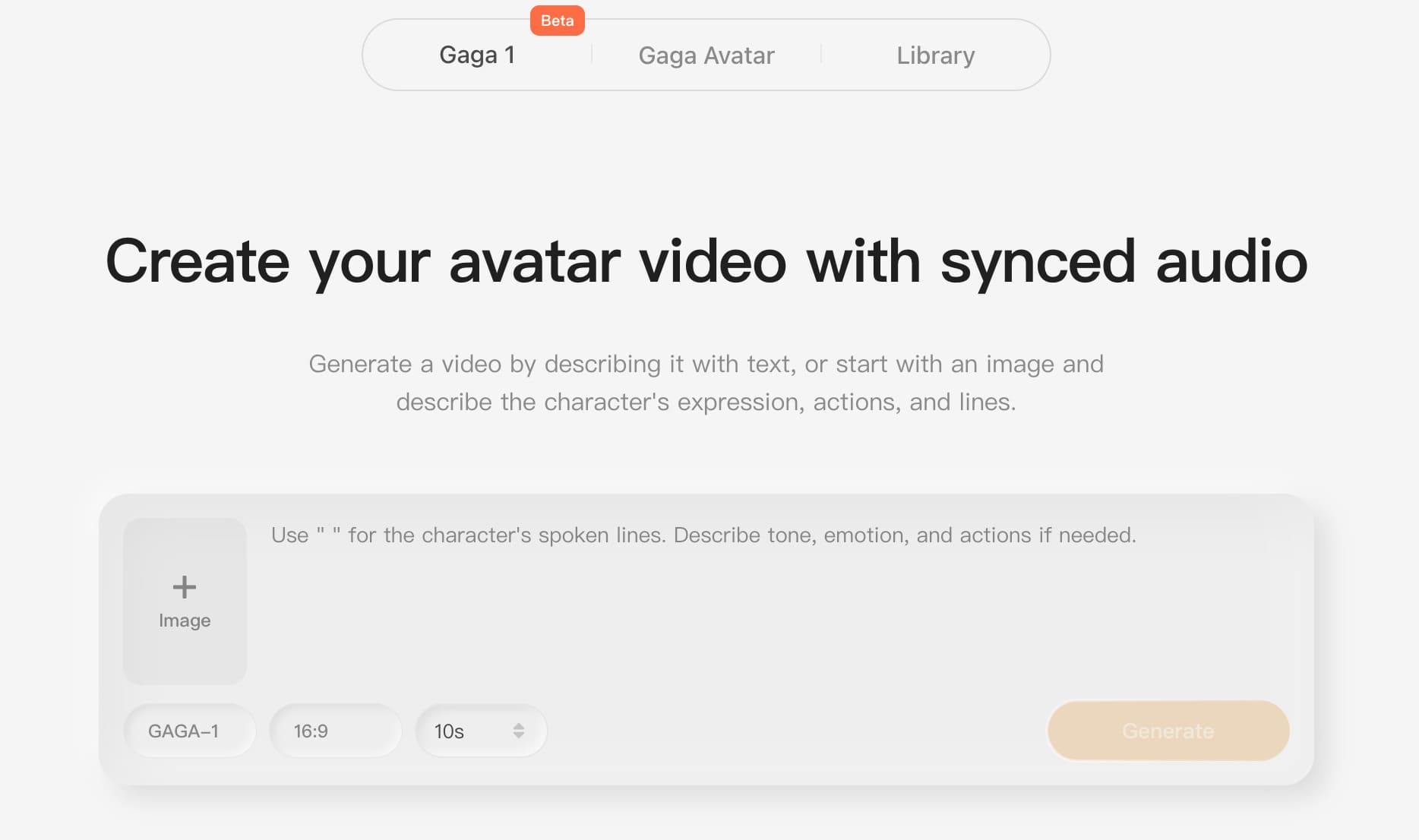The image size is (1419, 840).
Task: Click the divider between Gaga 1 and Gaga Avatar
Action: (592, 54)
